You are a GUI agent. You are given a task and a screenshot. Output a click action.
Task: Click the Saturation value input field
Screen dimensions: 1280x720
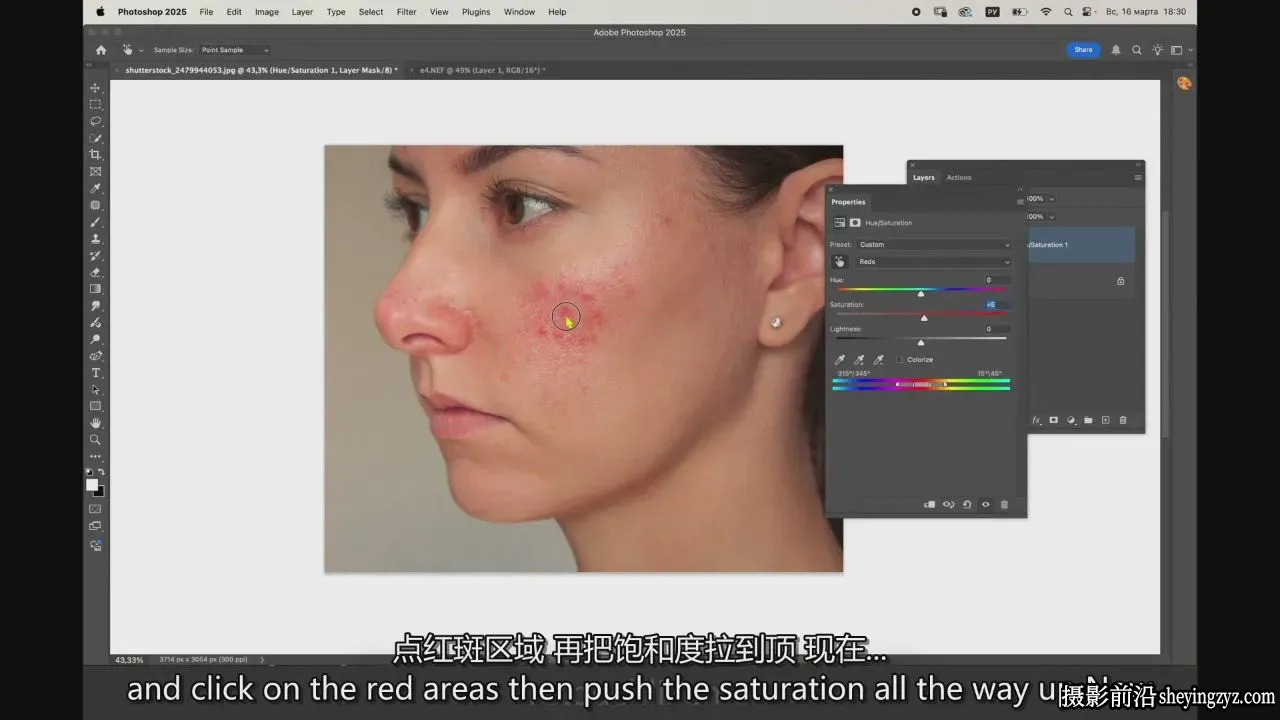pyautogui.click(x=996, y=304)
